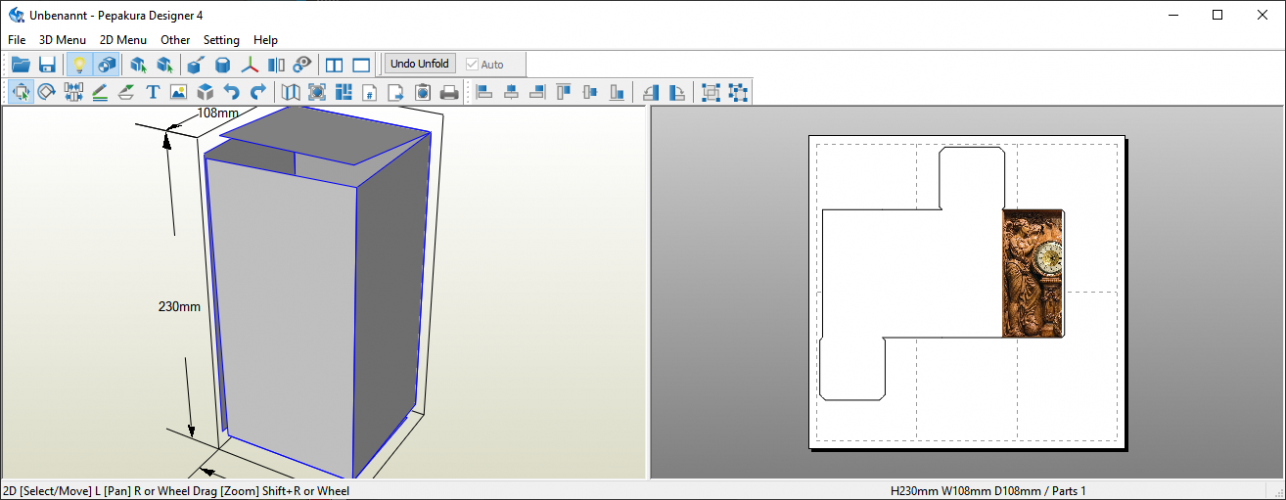The height and width of the screenshot is (500, 1286).
Task: Select the first cube-with-cursor tool
Action: coord(138,65)
